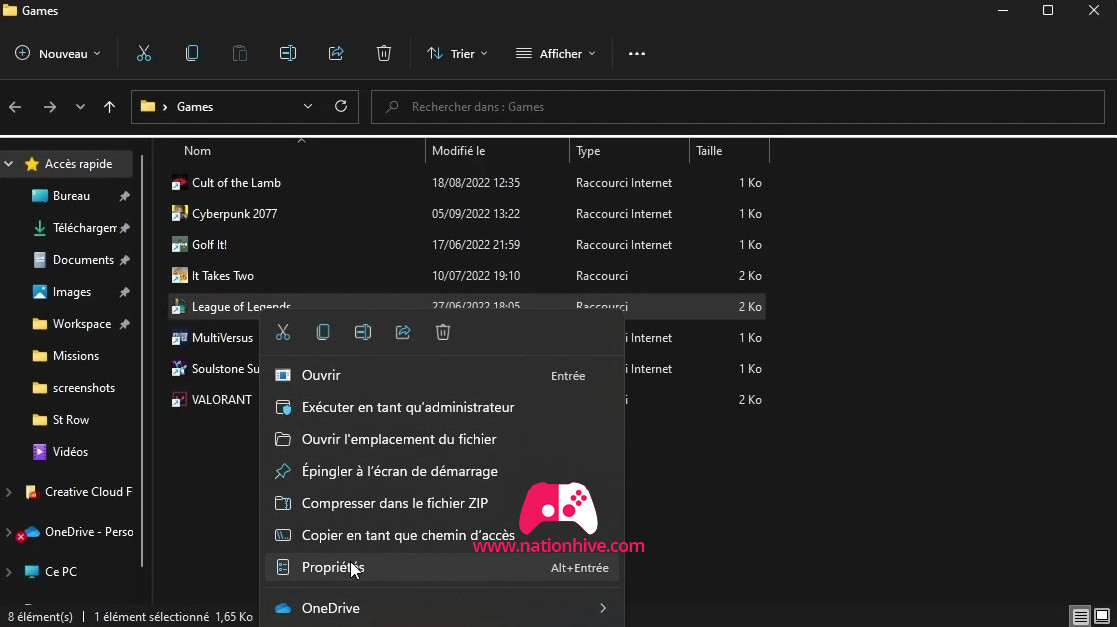1117x627 pixels.
Task: Click the '1 élément sélectionné' status bar text
Action: (152, 617)
